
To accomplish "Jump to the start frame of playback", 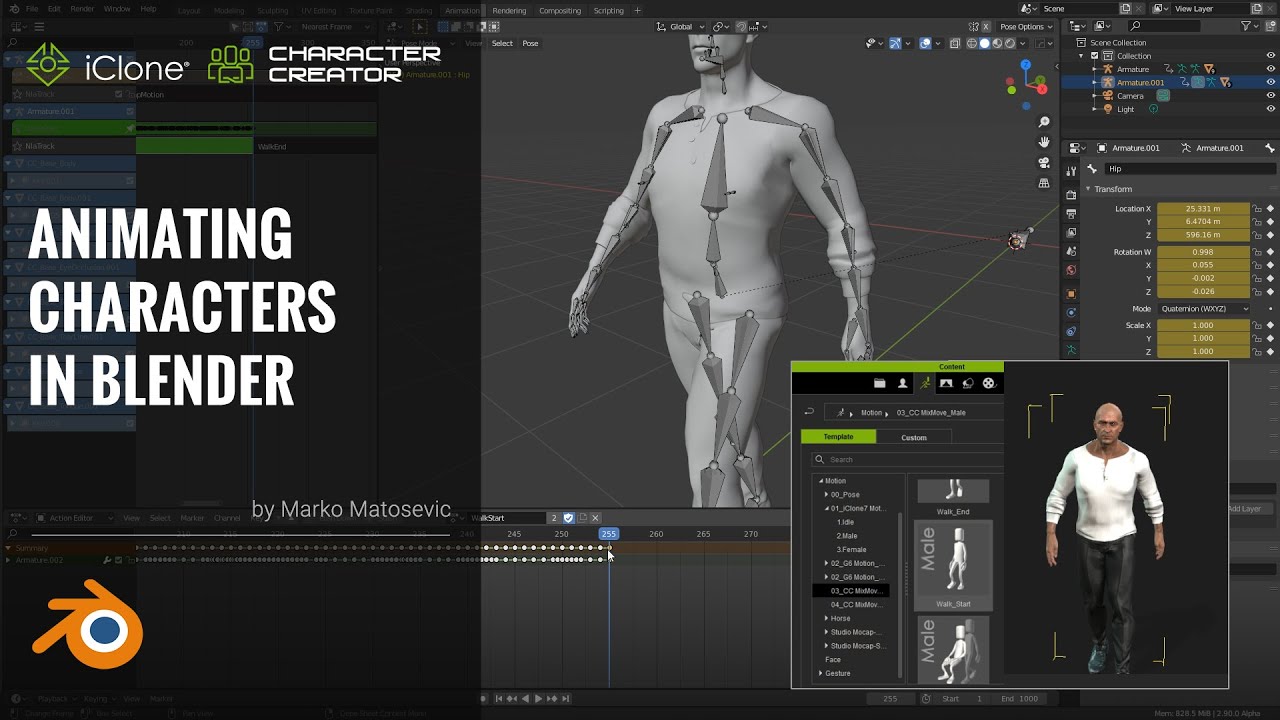I will [x=499, y=698].
